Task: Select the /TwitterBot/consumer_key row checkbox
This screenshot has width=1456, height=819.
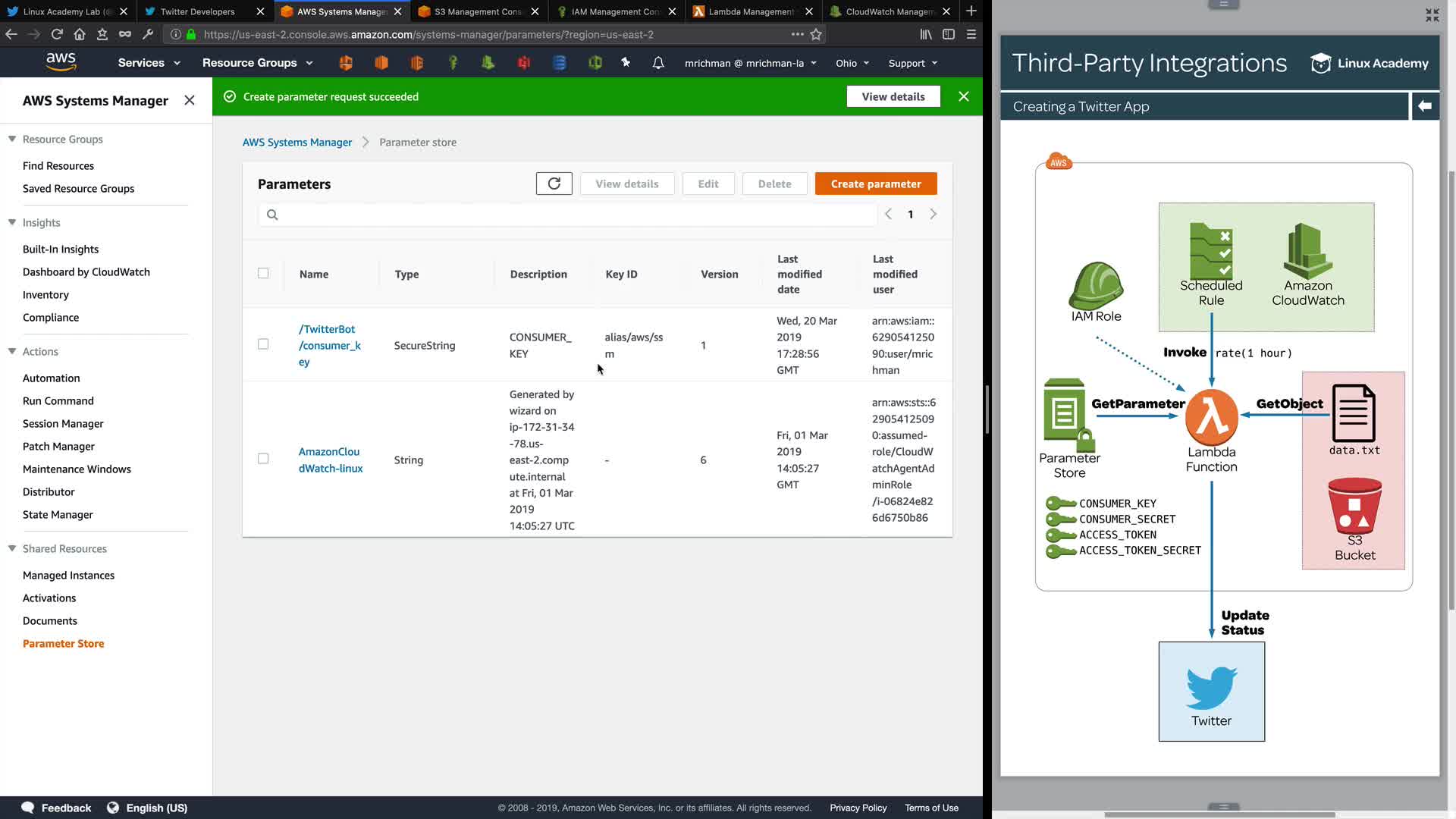Action: tap(263, 344)
